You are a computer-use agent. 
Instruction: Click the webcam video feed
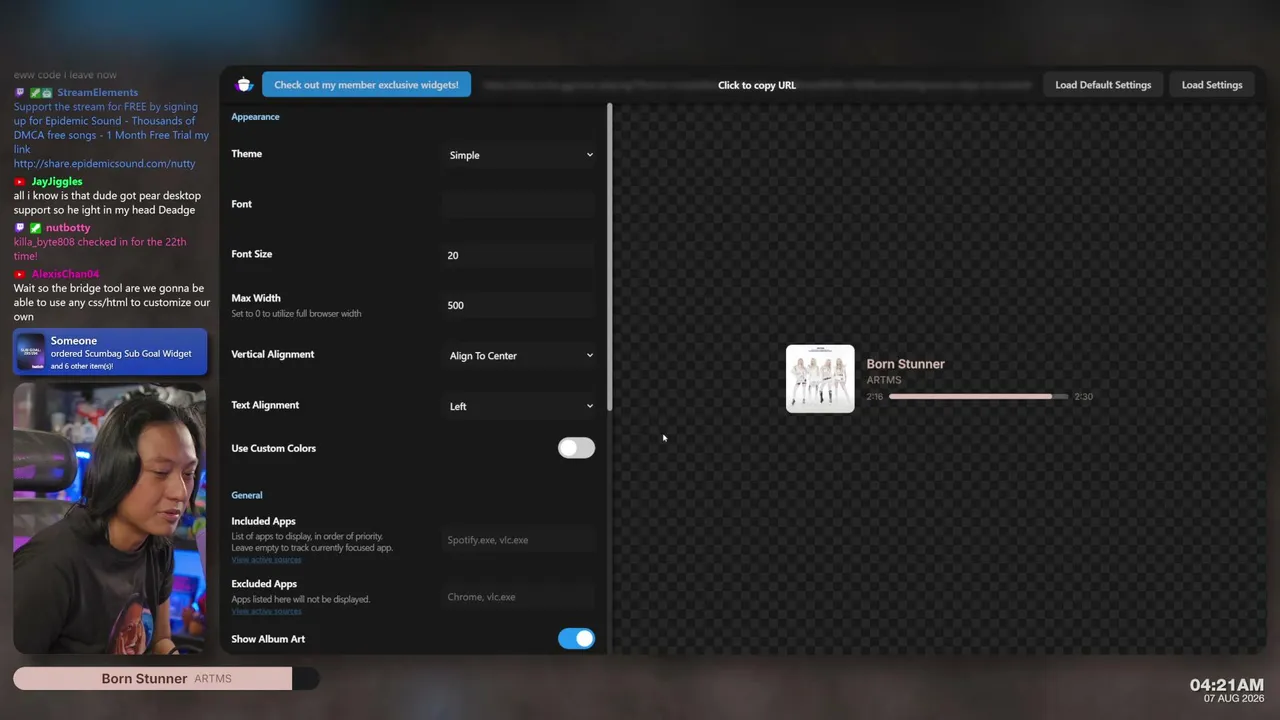click(110, 518)
